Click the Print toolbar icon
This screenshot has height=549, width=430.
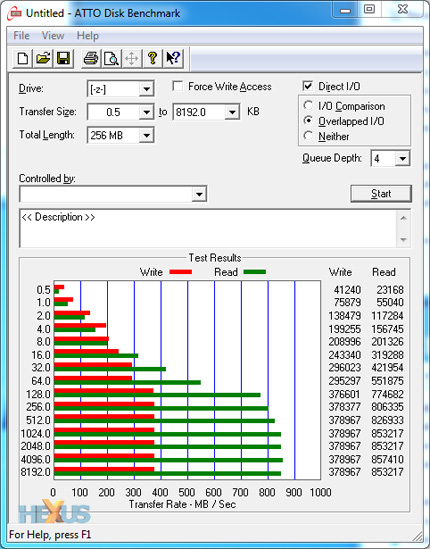(x=91, y=58)
